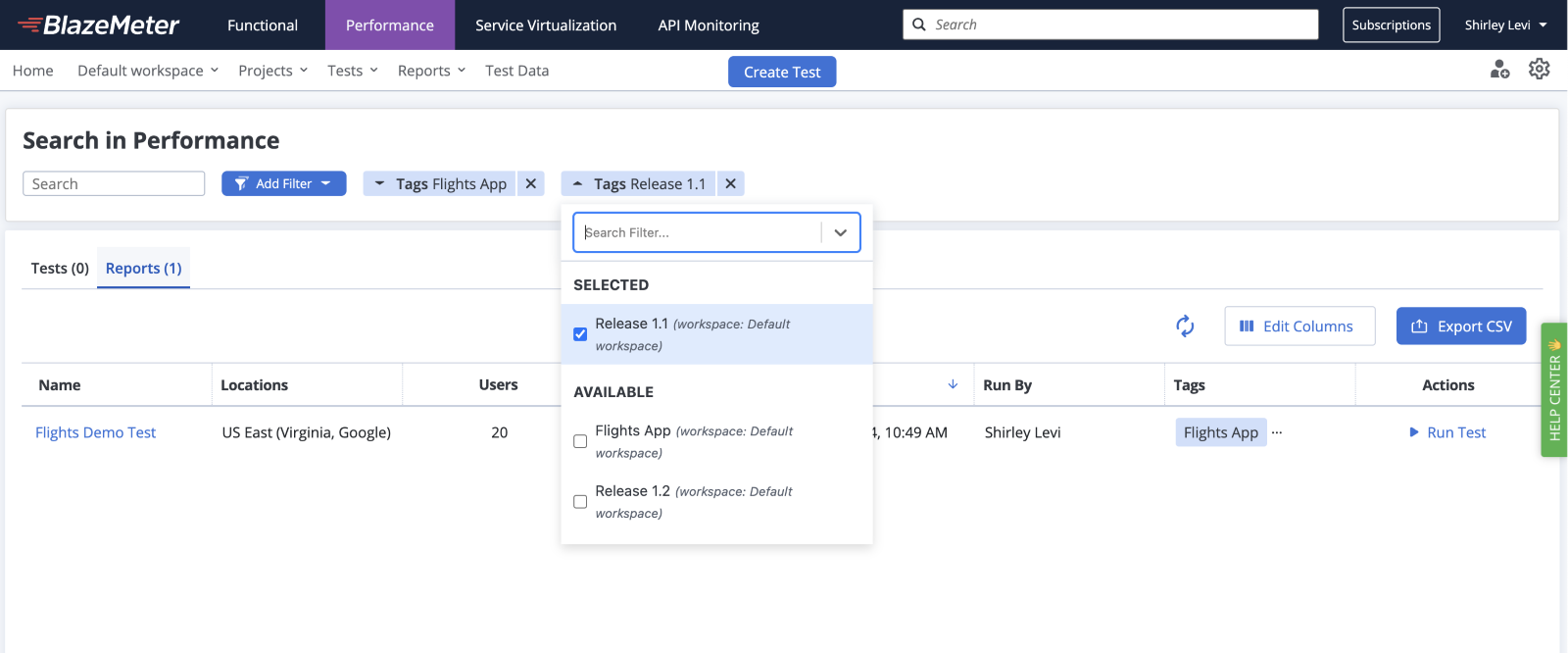The height and width of the screenshot is (653, 1568).
Task: Check the Flights App tag checkbox
Action: coord(580,441)
